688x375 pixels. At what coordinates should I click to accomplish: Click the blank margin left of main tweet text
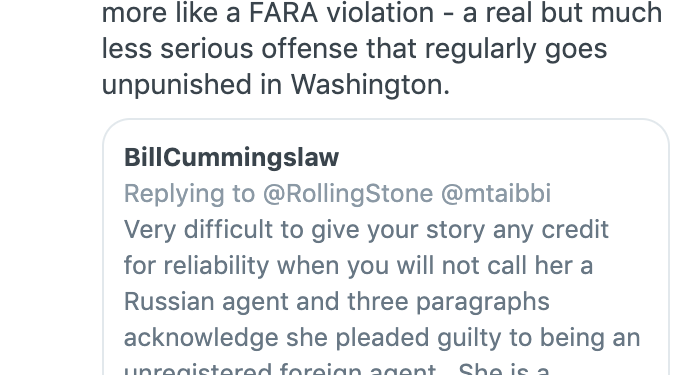50,48
